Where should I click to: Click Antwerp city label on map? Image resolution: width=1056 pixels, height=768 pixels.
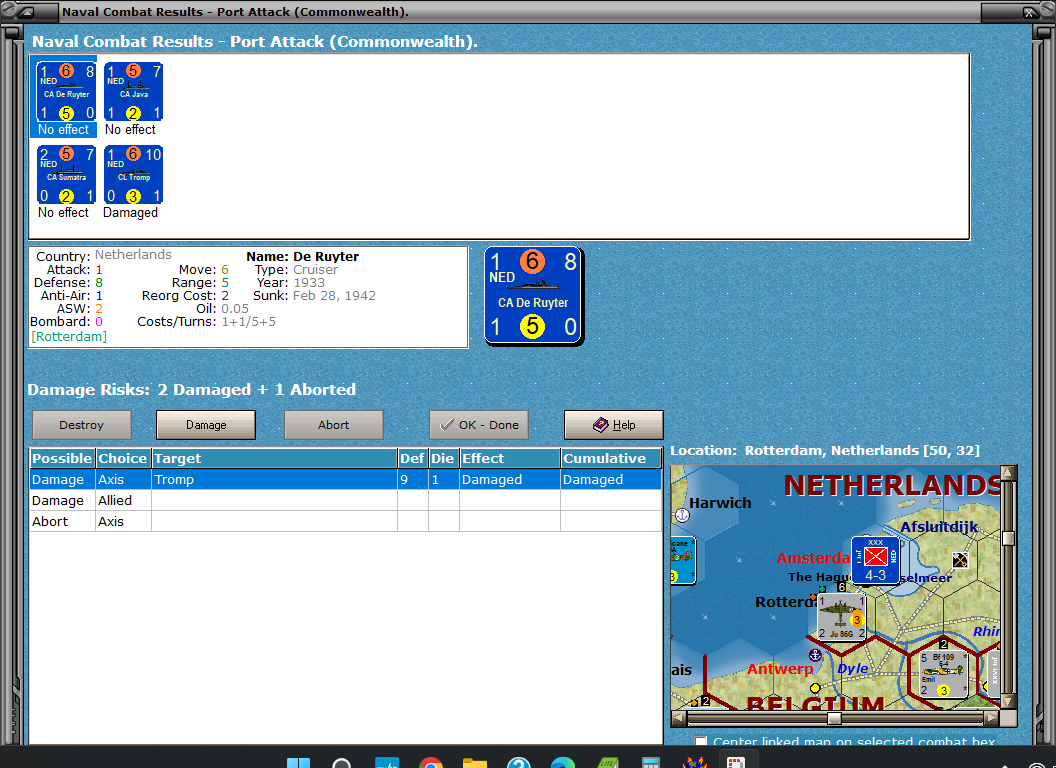click(x=780, y=669)
